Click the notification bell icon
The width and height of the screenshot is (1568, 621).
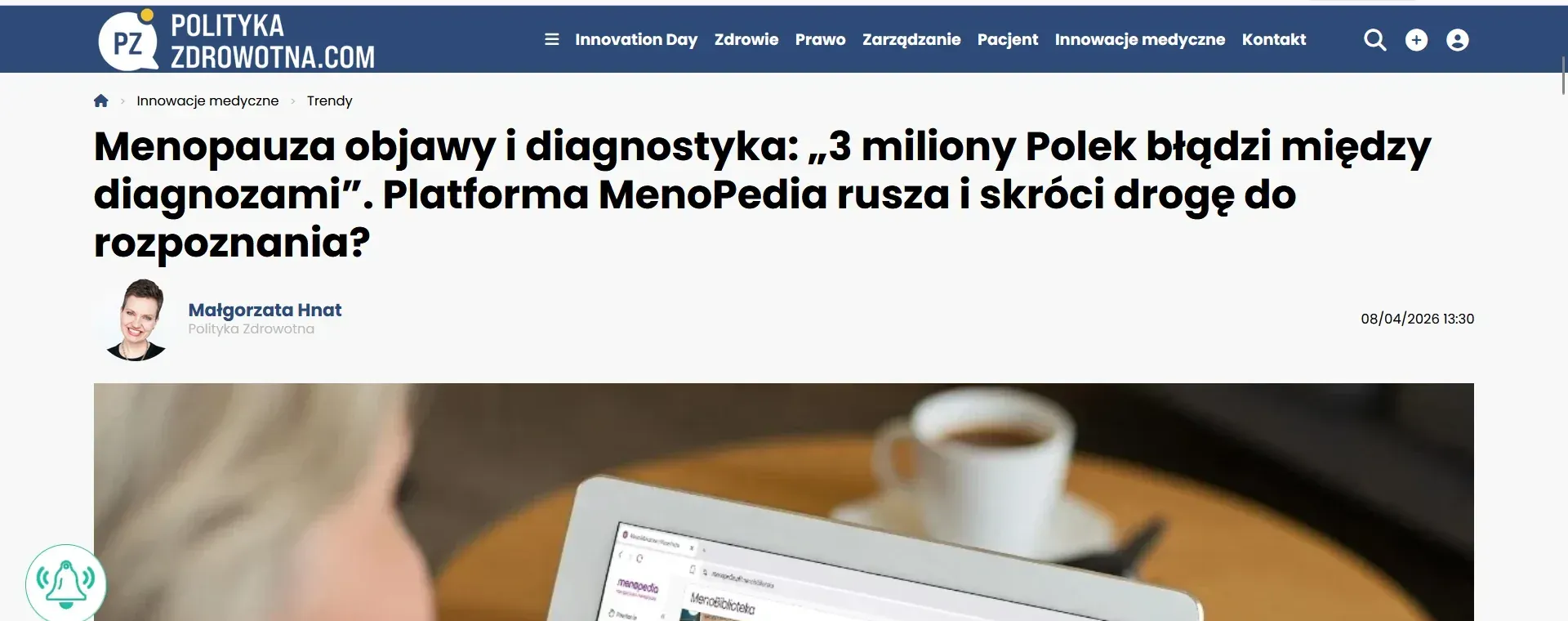(x=65, y=583)
